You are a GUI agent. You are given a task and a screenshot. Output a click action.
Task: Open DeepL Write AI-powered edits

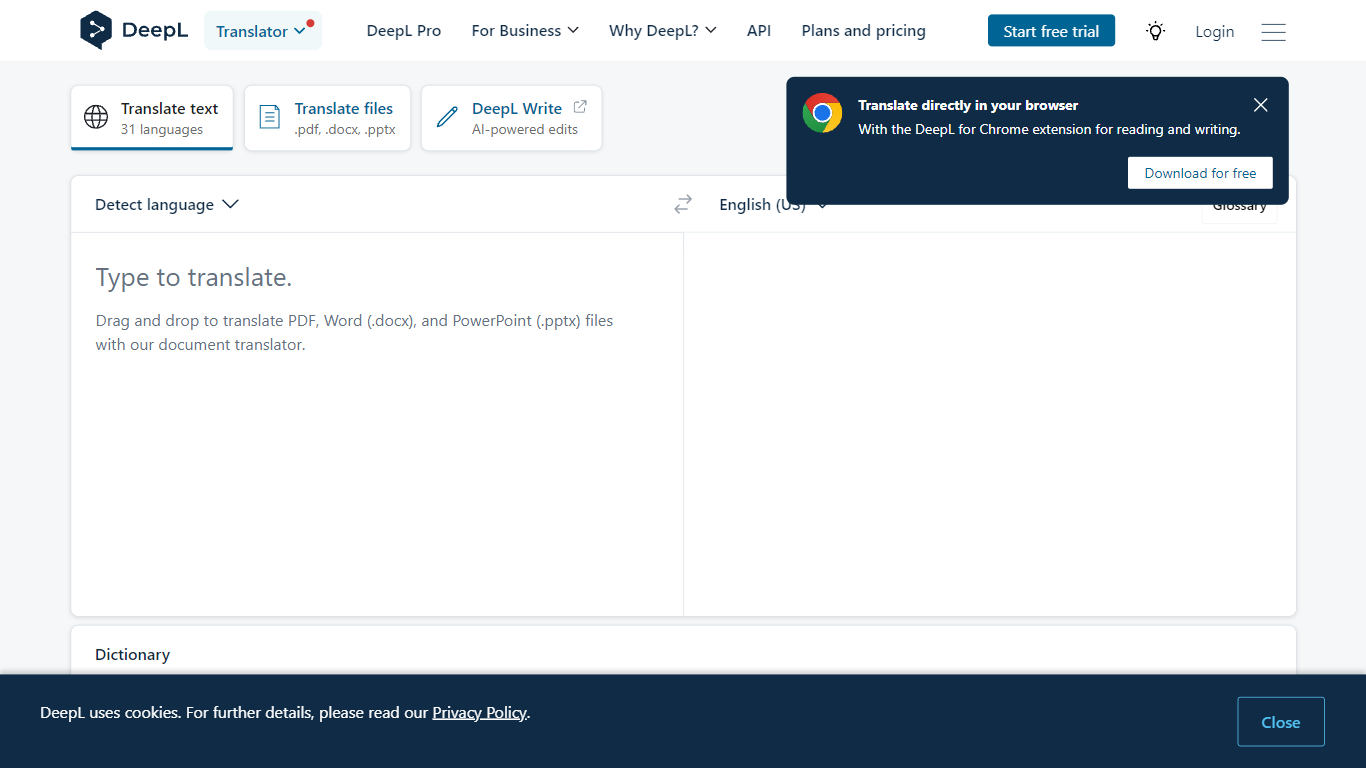tap(512, 118)
